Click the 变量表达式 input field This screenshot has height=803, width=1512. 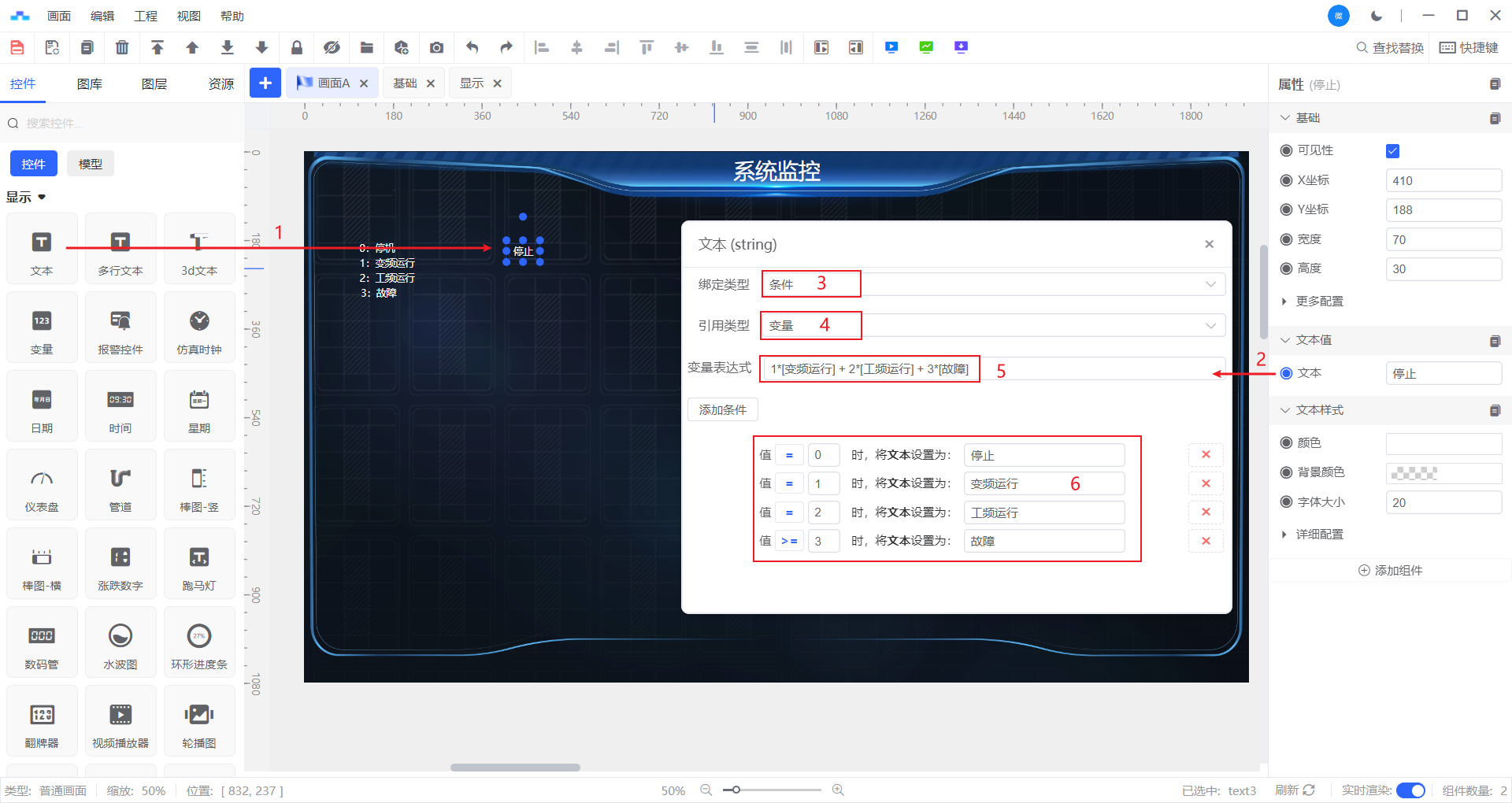(x=1095, y=368)
